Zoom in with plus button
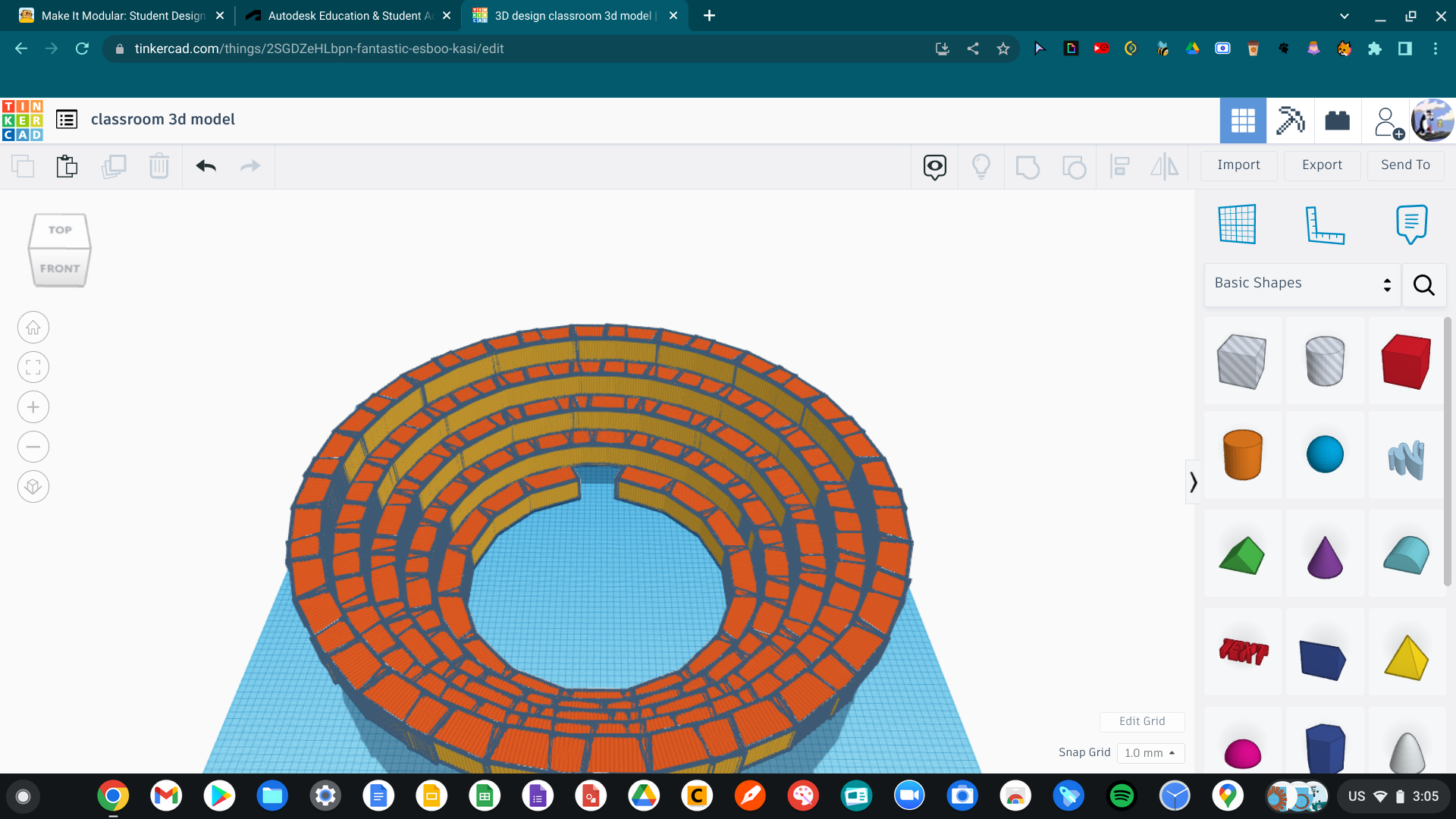The height and width of the screenshot is (819, 1456). [33, 407]
